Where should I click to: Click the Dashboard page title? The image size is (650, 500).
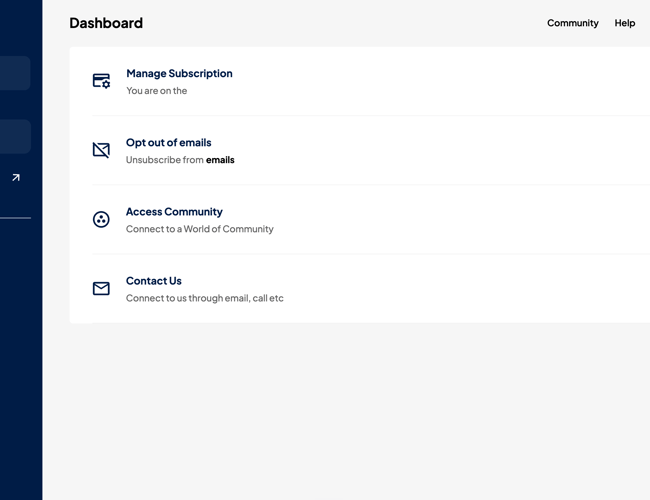106,23
